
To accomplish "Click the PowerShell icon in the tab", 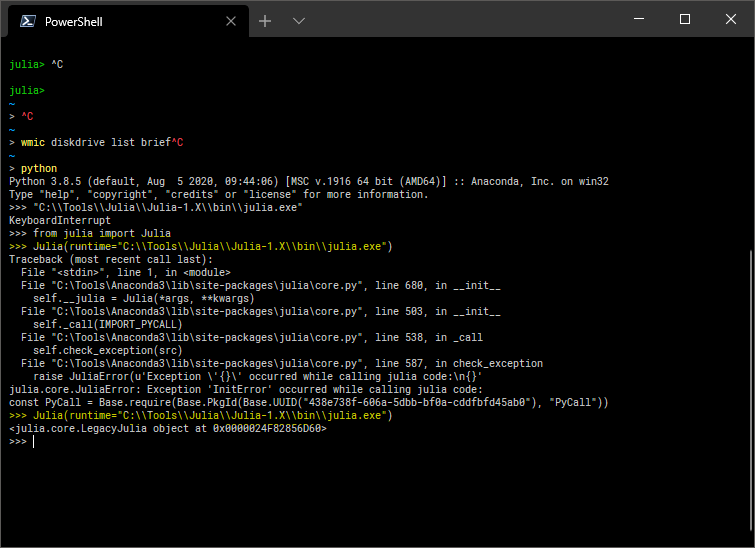I will tap(27, 21).
